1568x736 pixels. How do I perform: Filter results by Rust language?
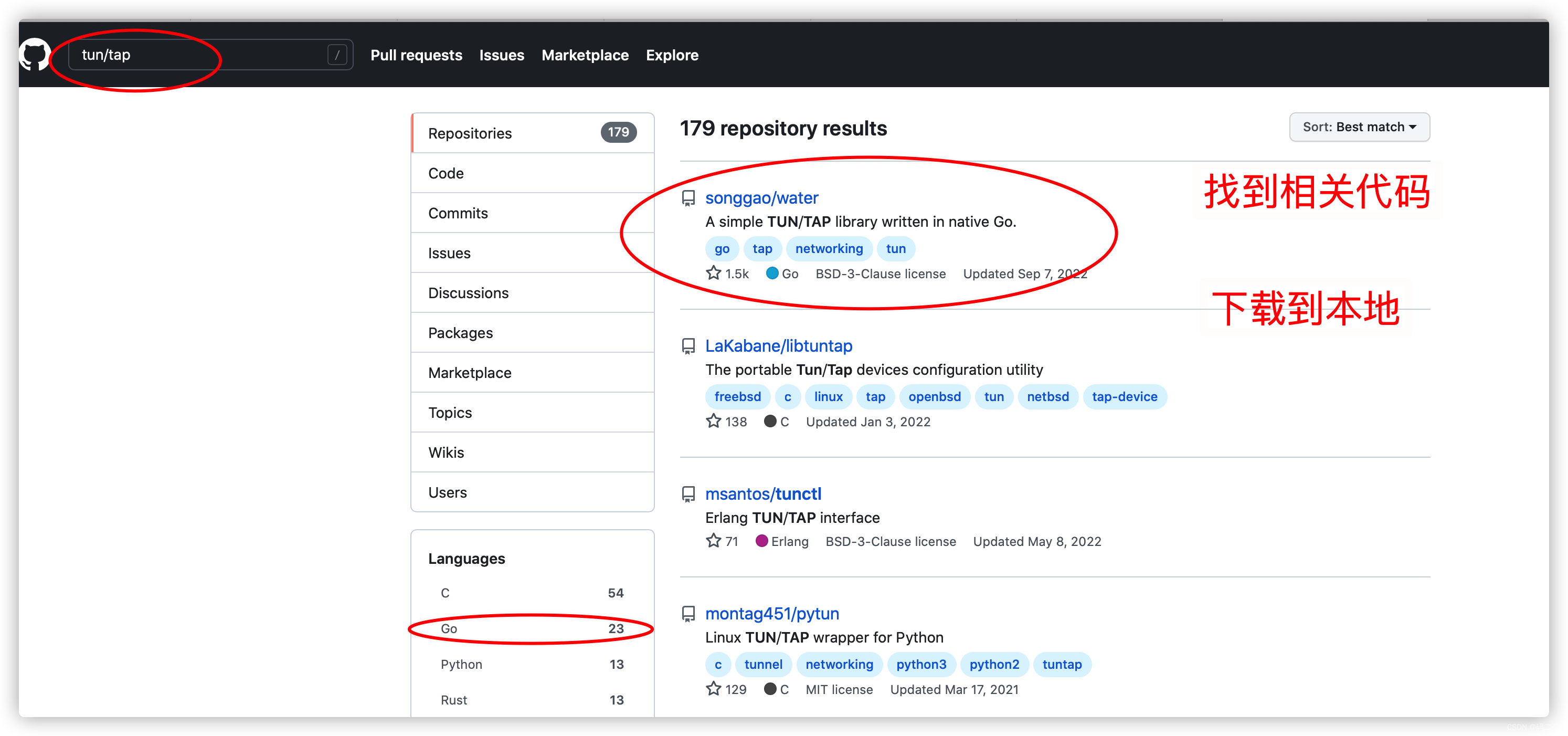point(533,700)
